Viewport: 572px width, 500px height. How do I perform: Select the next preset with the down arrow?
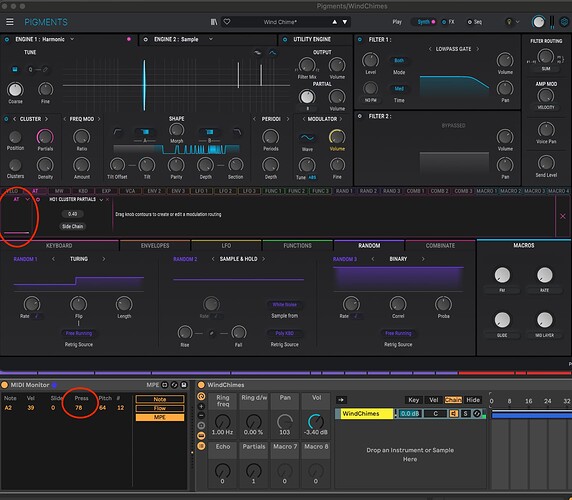pyautogui.click(x=345, y=22)
